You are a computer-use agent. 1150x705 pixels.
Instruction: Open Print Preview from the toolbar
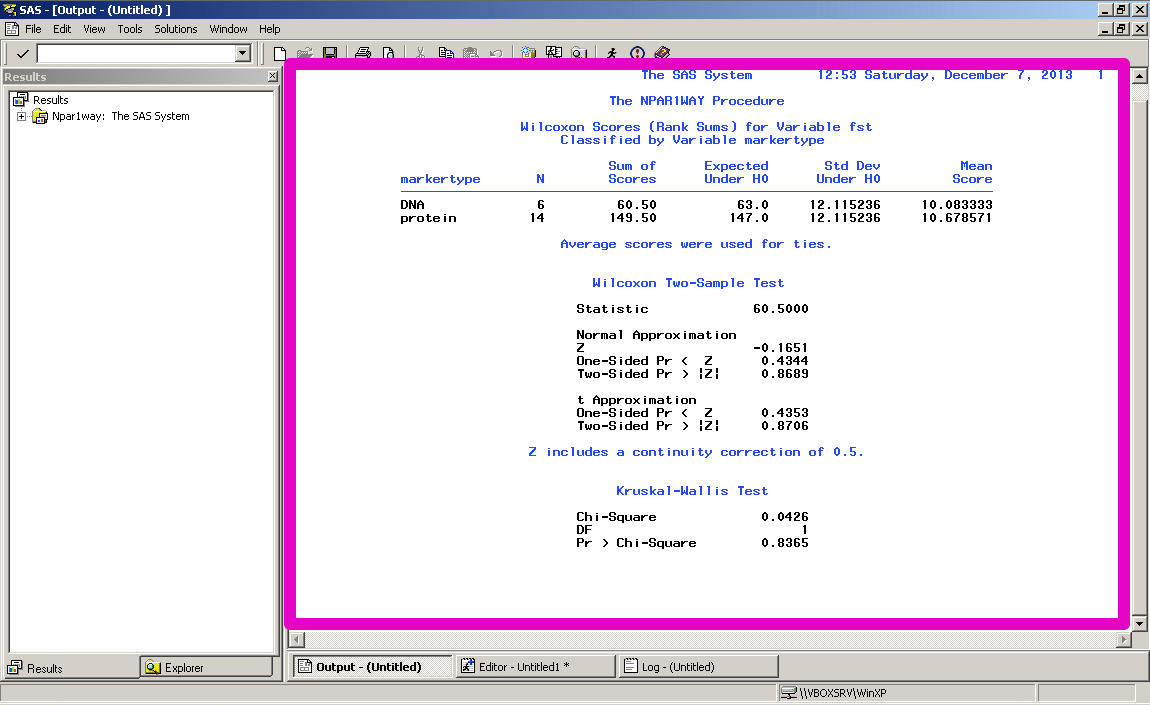tap(388, 53)
